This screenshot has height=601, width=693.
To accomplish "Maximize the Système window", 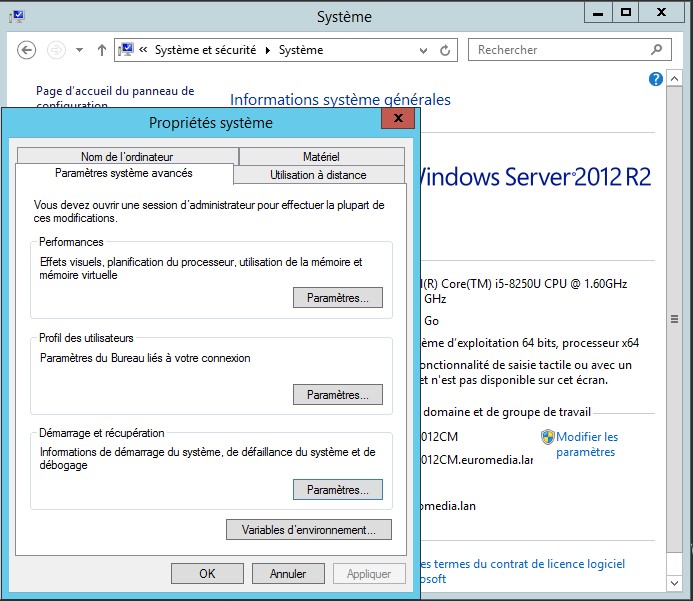I will coord(626,12).
